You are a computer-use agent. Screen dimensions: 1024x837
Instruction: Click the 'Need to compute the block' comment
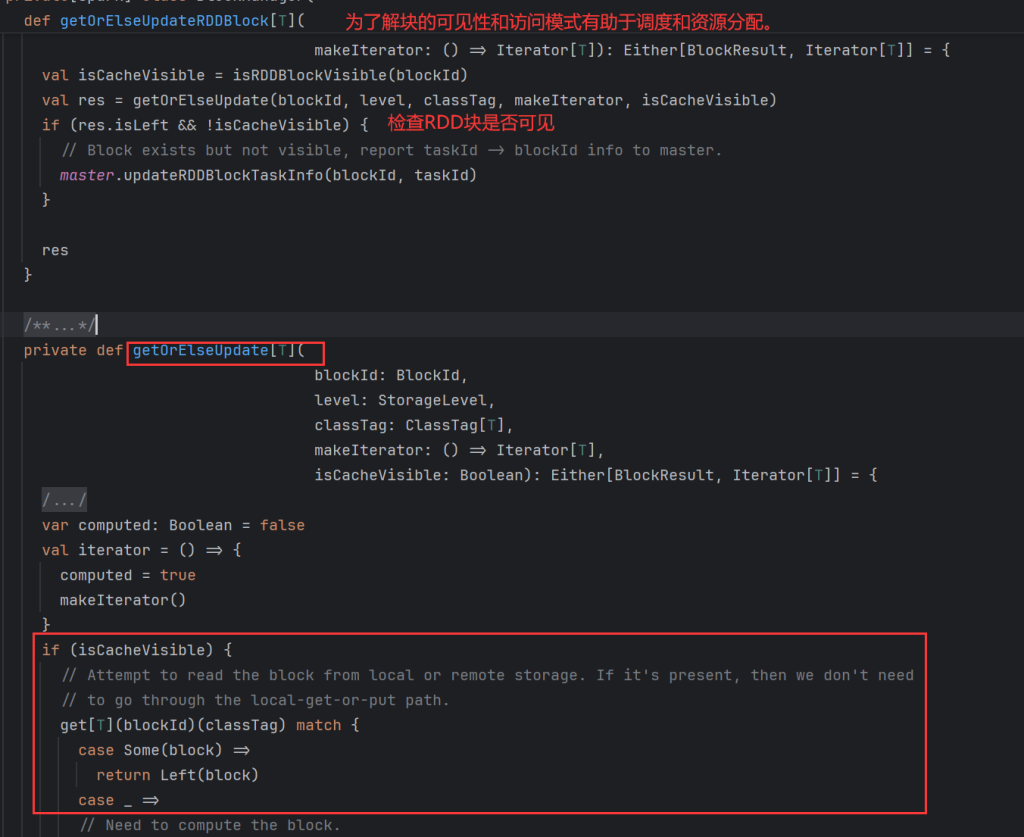pyautogui.click(x=210, y=825)
